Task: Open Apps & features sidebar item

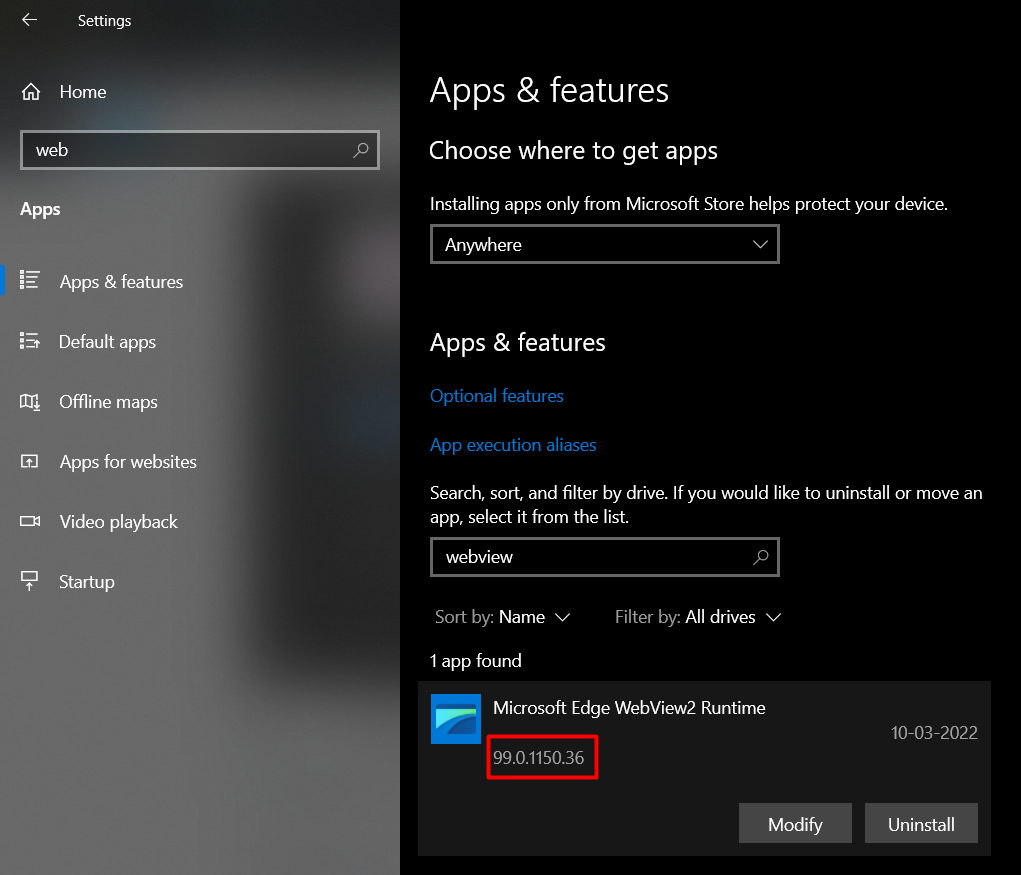Action: click(x=121, y=281)
